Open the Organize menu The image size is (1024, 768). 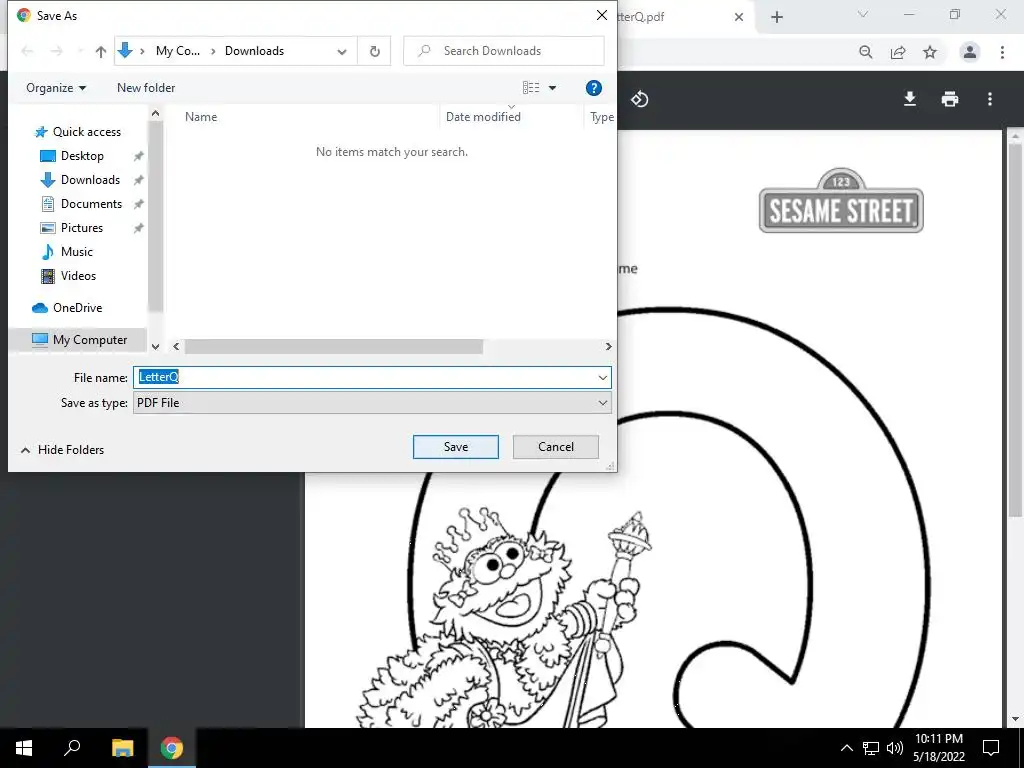(x=56, y=88)
